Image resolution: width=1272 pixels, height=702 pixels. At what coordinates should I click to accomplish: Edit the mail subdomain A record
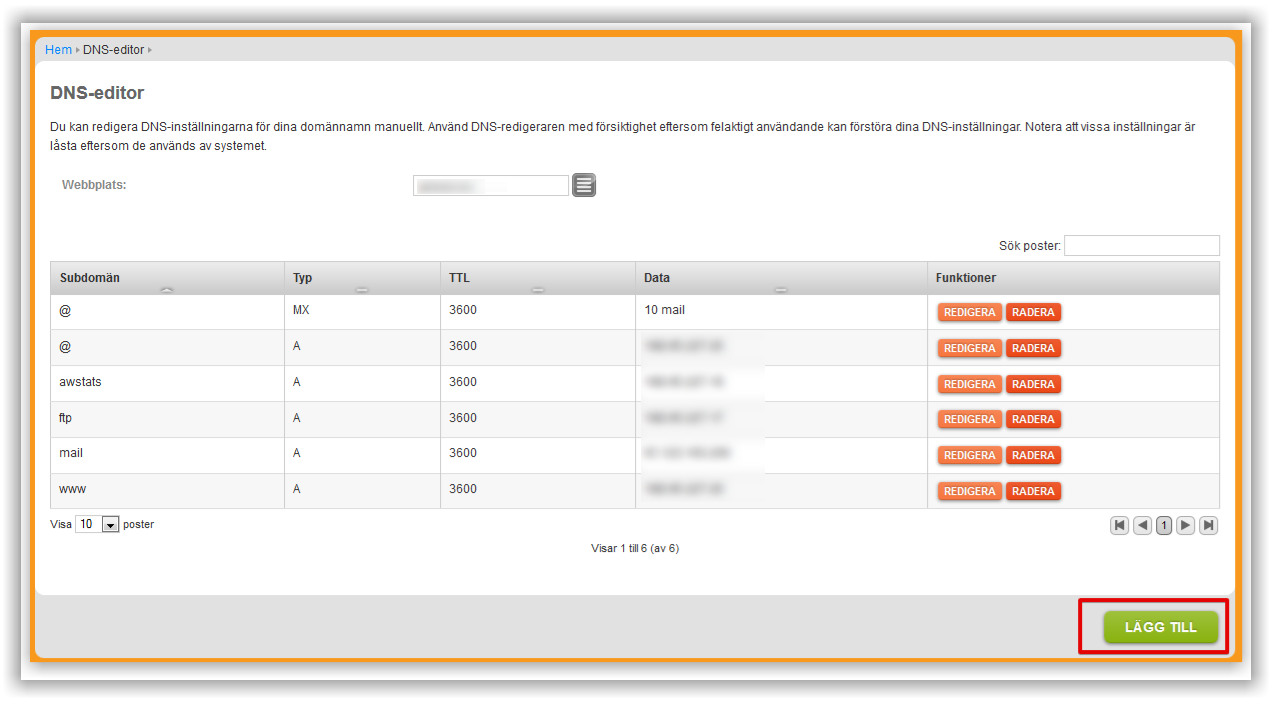coord(968,454)
